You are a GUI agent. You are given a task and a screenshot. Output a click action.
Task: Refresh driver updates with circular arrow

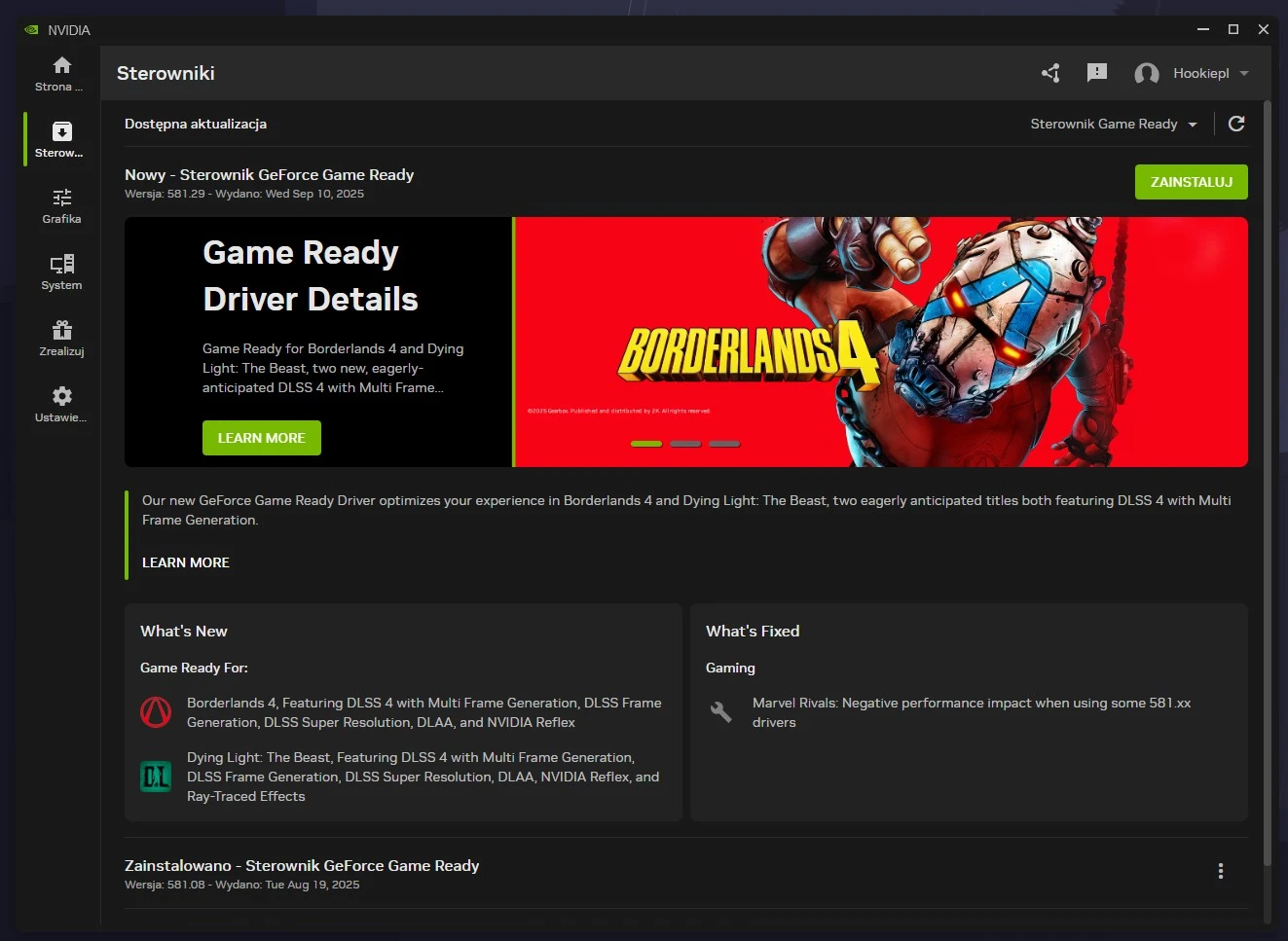pos(1236,124)
